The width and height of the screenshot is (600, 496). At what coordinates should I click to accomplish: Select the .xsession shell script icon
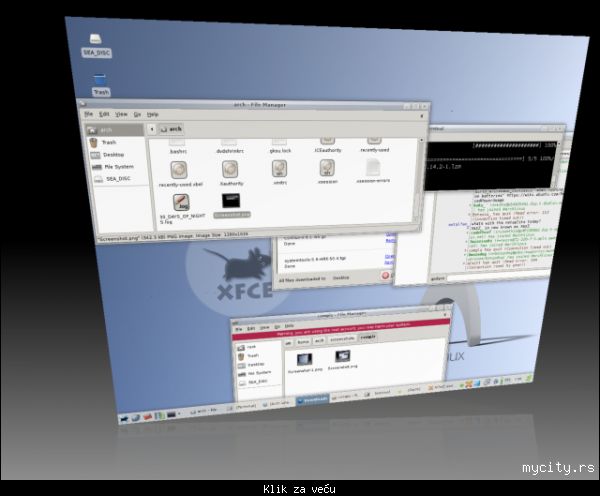pos(327,168)
